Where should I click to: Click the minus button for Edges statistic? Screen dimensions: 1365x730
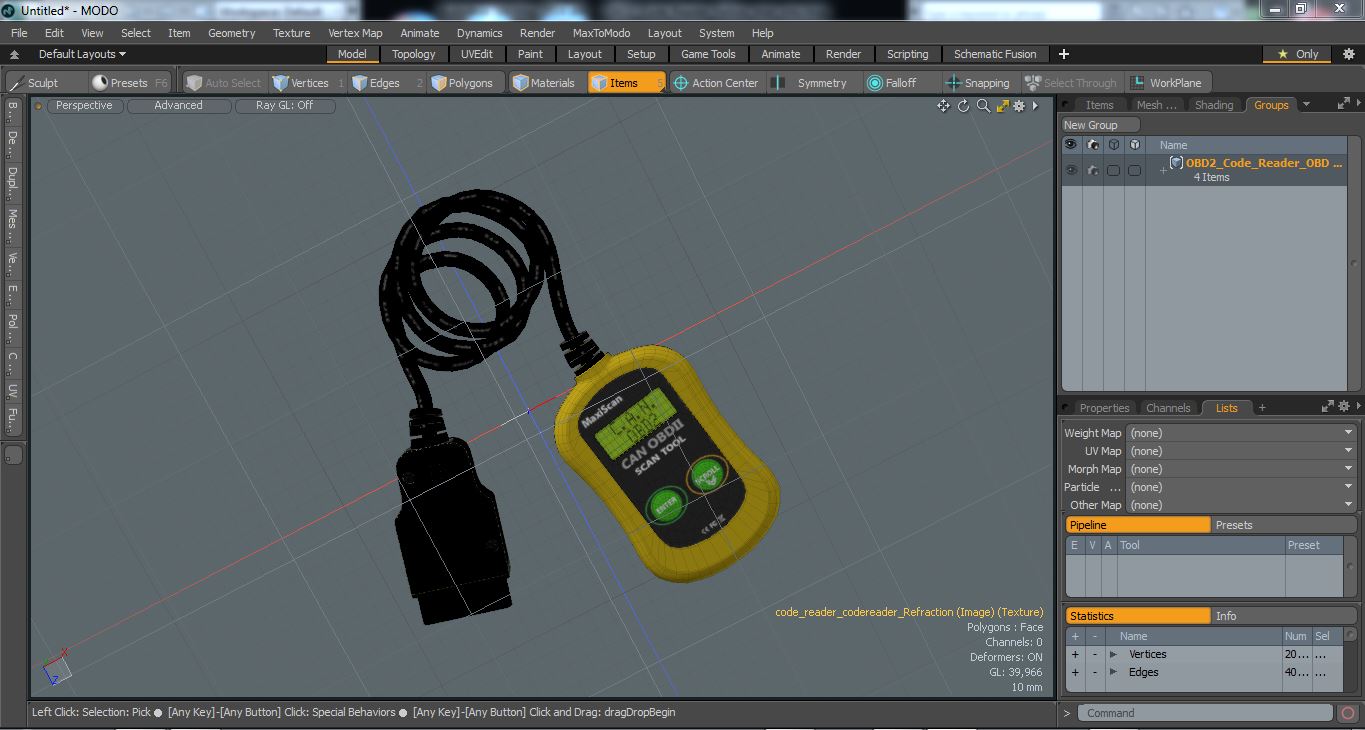click(1095, 672)
